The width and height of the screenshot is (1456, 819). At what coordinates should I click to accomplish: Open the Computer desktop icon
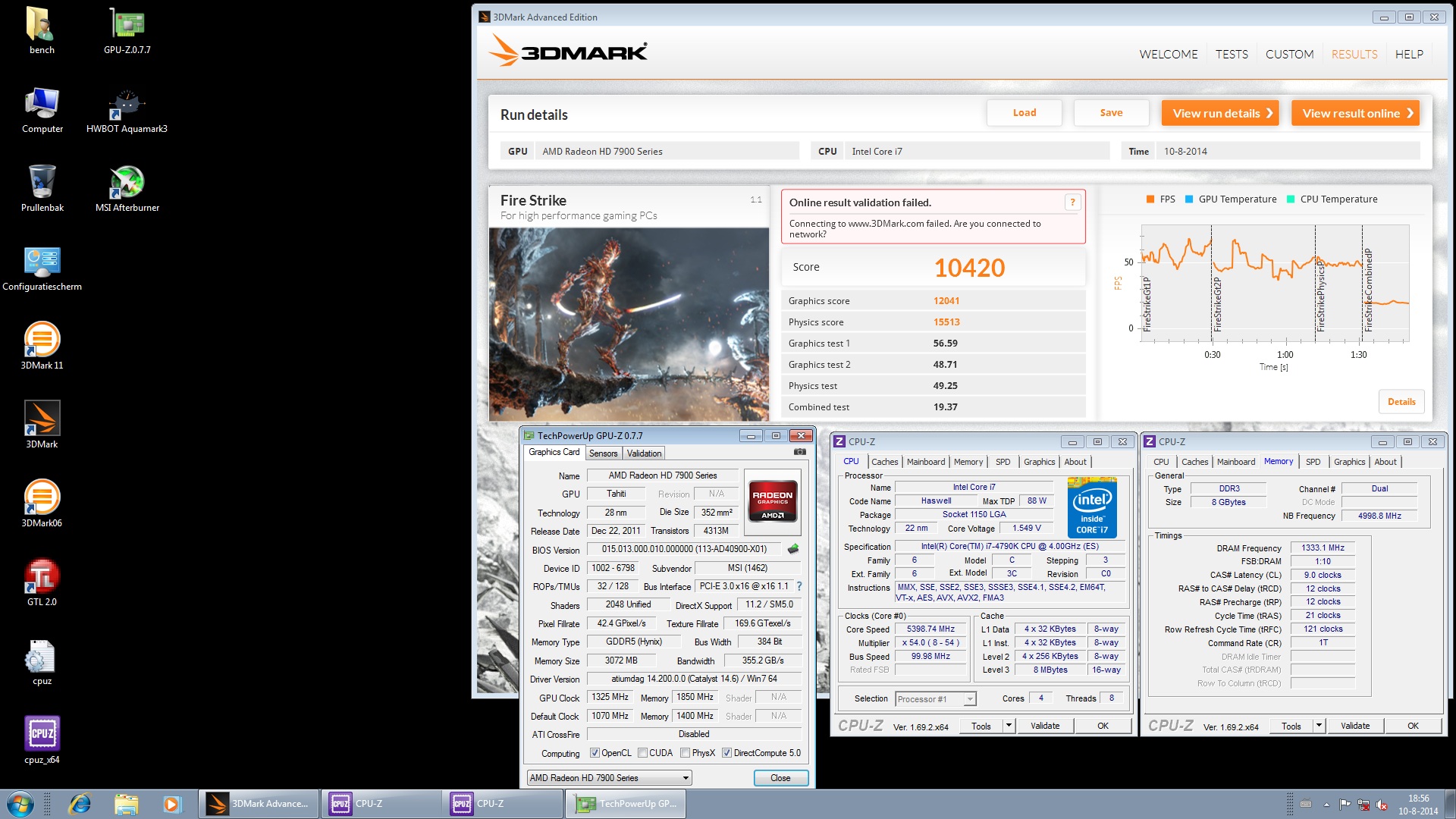tap(42, 110)
